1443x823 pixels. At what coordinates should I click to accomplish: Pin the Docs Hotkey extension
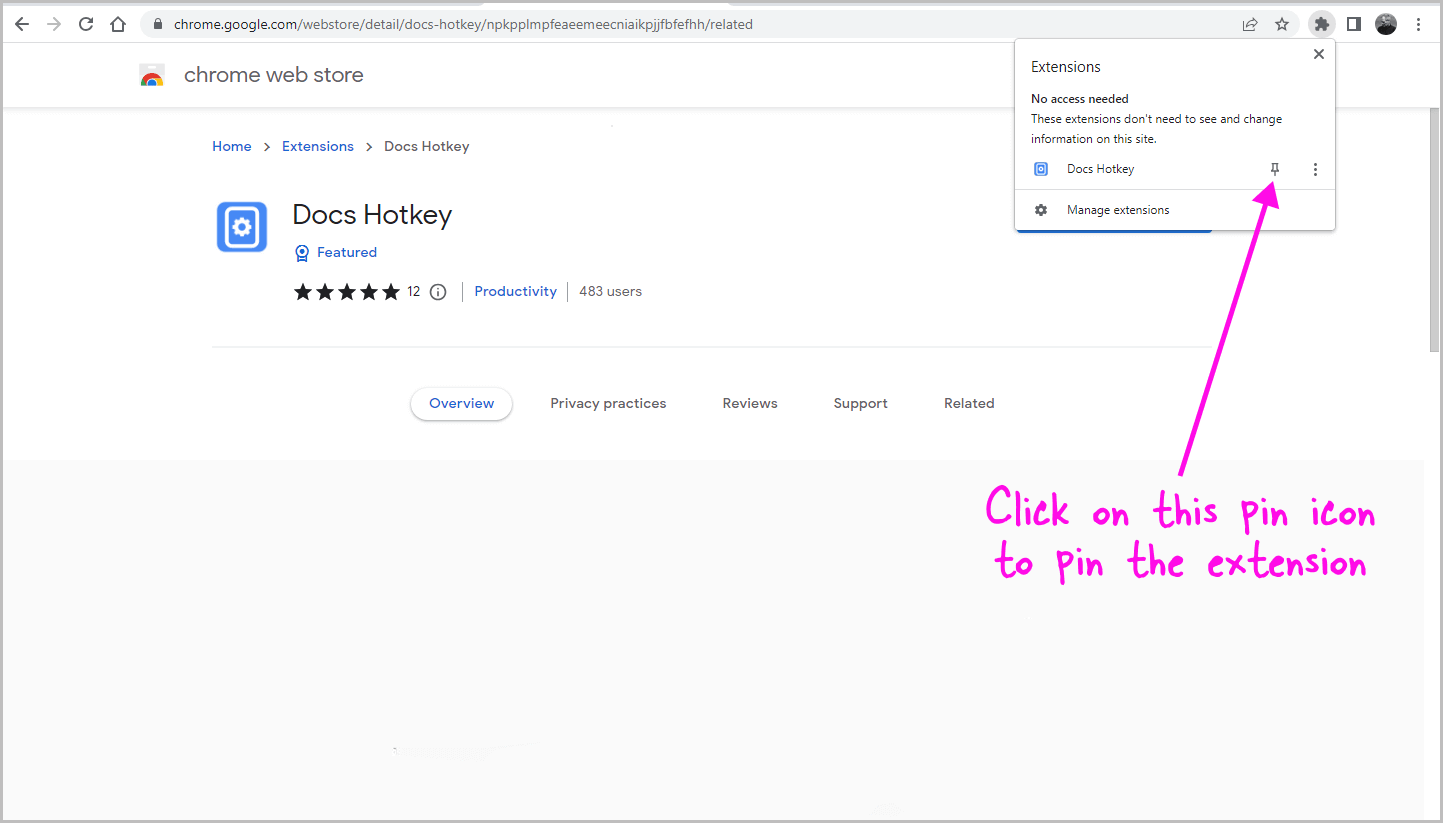point(1274,169)
